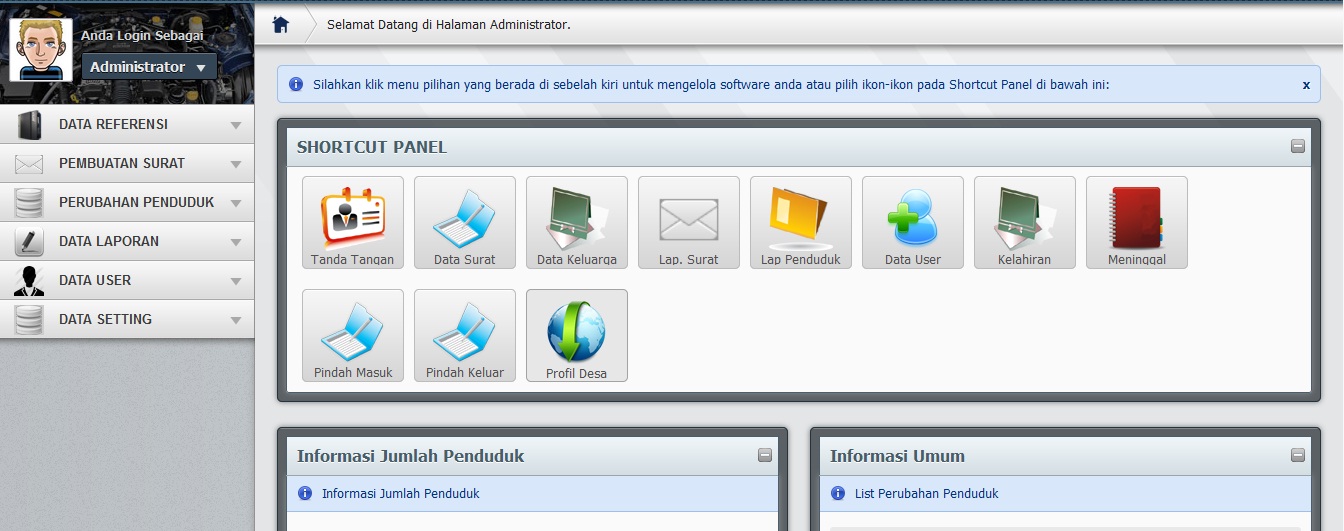
Task: Select the Perubahan Penduduk menu item
Action: tap(127, 203)
